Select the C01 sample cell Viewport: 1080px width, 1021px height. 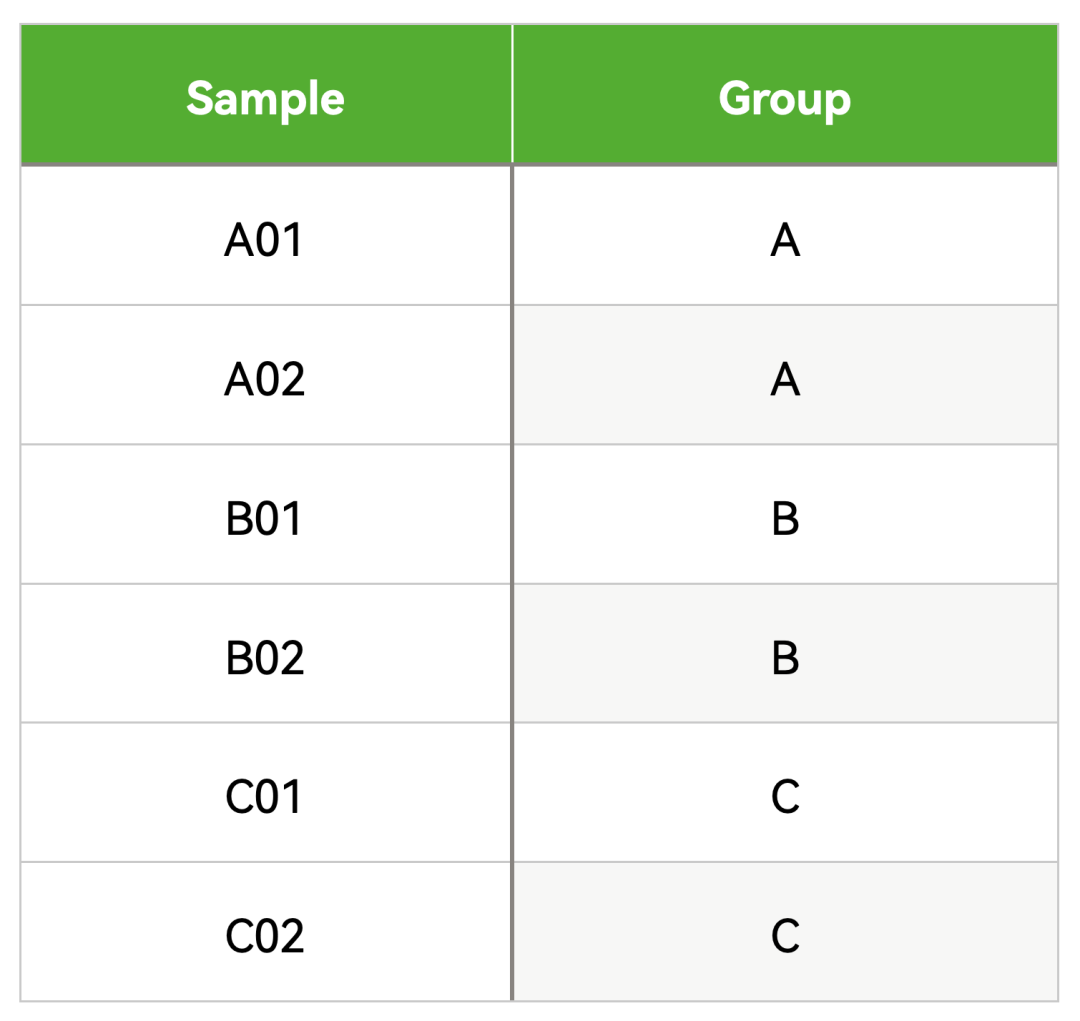click(x=266, y=792)
